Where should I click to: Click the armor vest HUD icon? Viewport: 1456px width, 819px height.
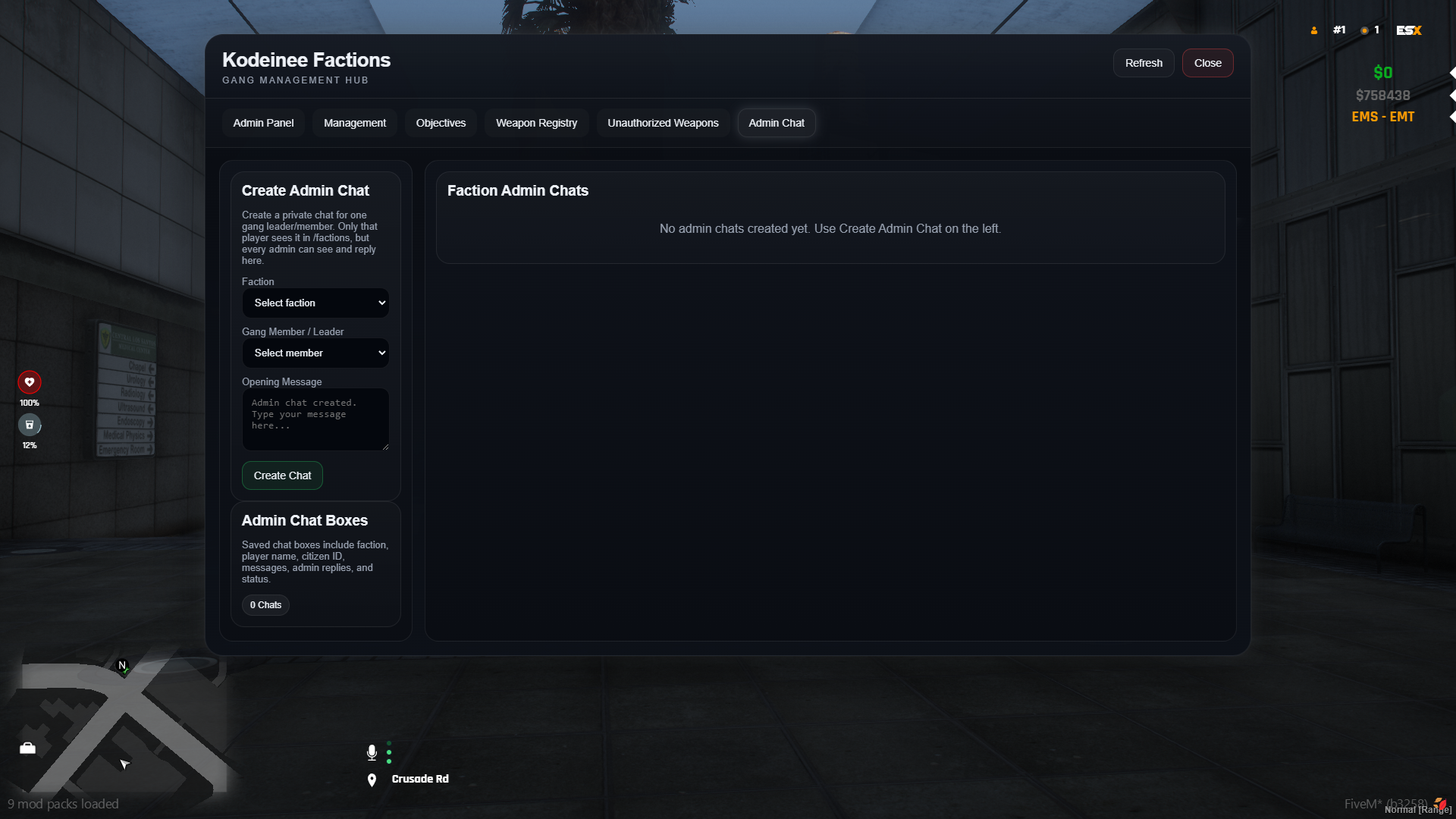[30, 425]
